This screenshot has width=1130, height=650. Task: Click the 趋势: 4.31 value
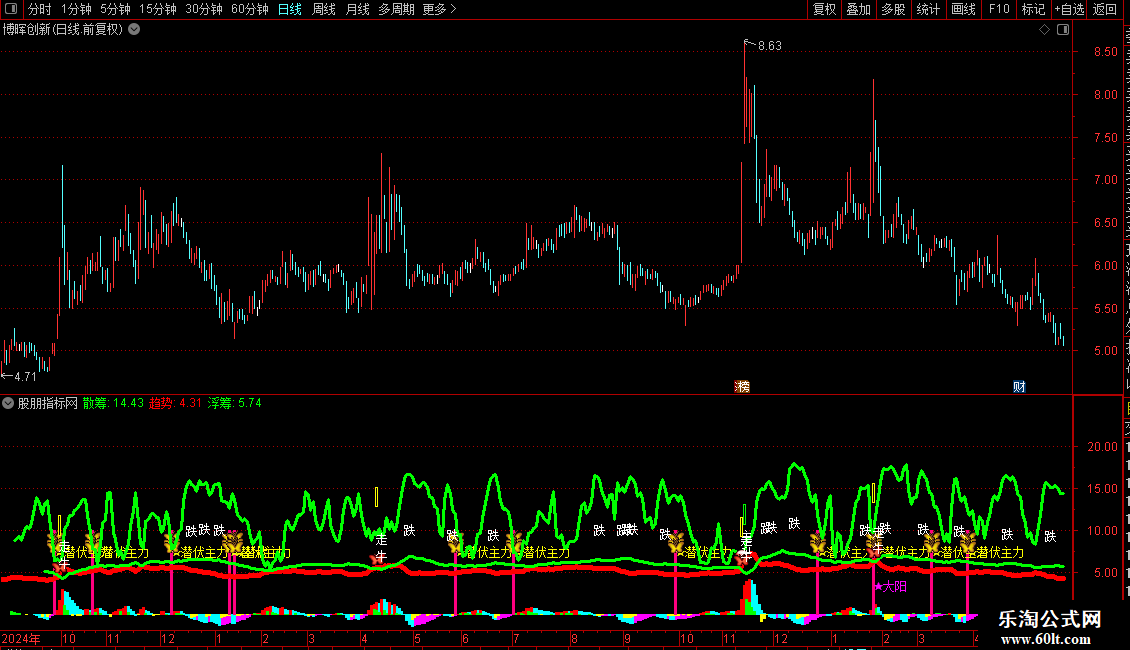175,404
